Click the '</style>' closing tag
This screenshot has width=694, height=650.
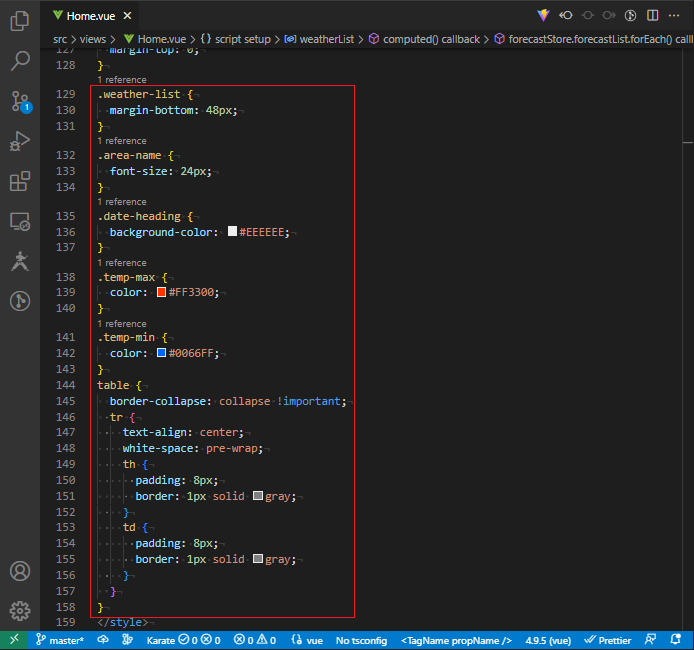[x=123, y=622]
